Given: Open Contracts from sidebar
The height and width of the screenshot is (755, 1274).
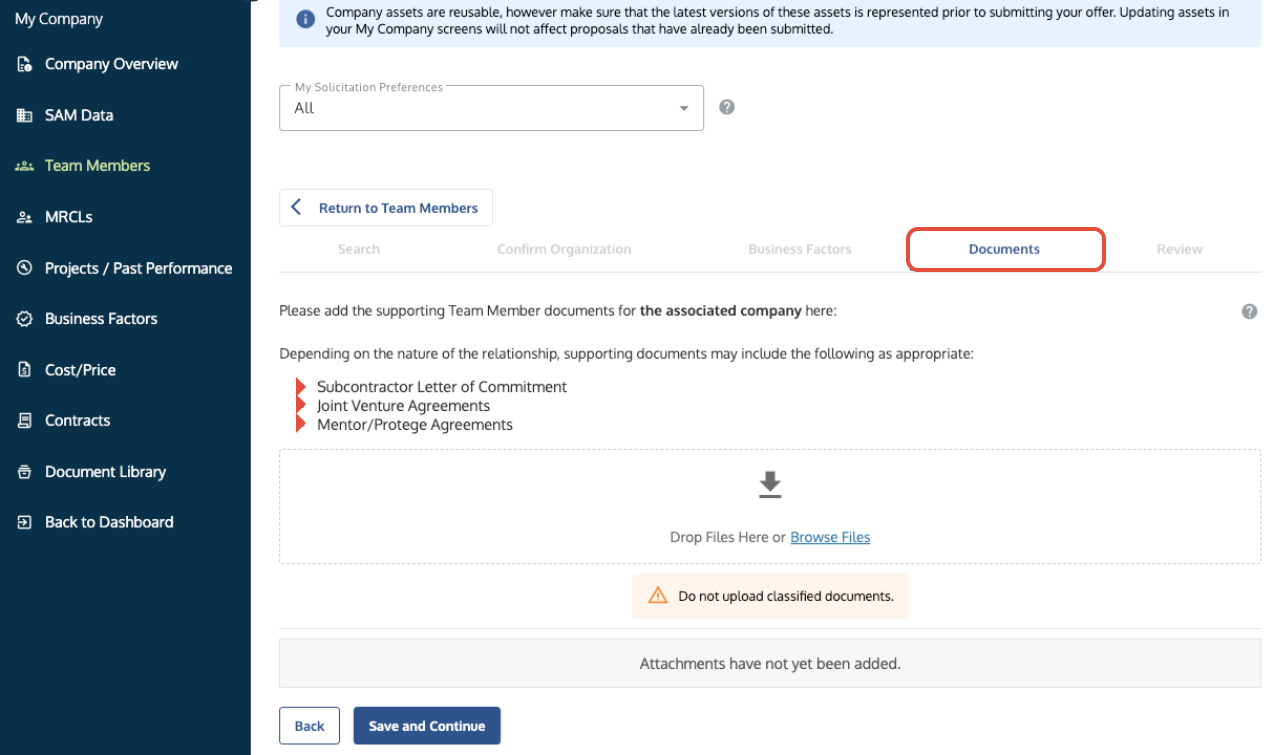Looking at the screenshot, I should (77, 421).
